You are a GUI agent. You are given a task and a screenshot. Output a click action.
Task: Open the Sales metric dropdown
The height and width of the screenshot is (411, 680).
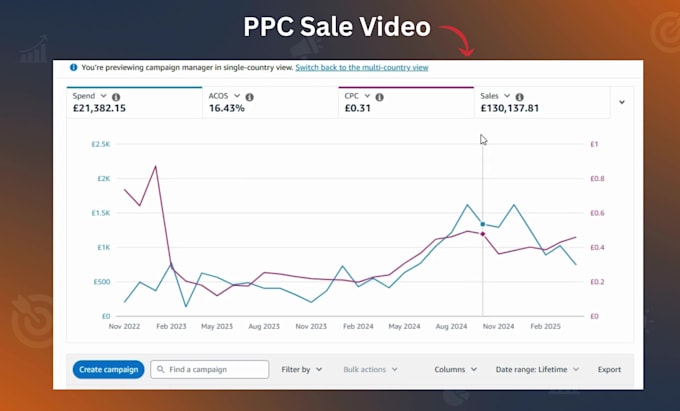point(507,96)
